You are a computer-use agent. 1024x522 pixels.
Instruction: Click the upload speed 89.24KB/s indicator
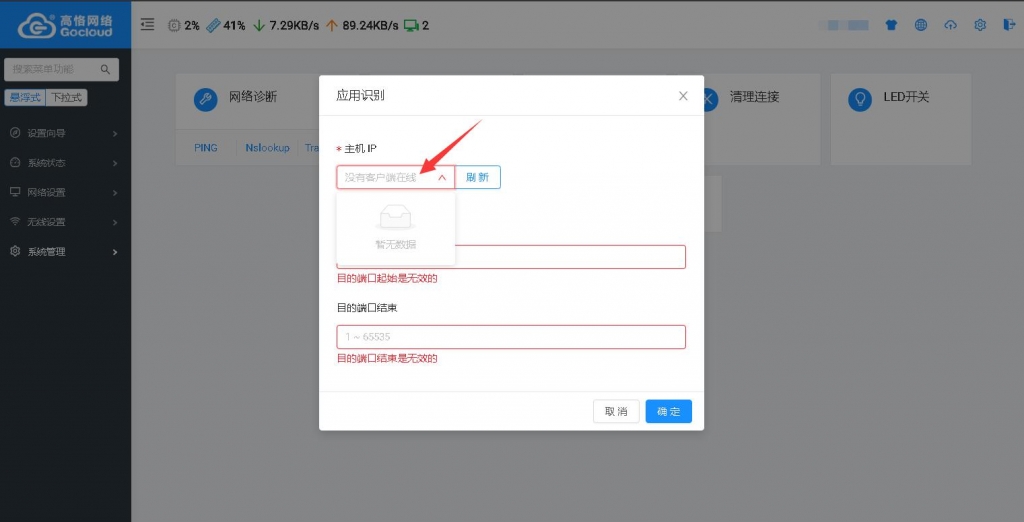click(x=362, y=25)
